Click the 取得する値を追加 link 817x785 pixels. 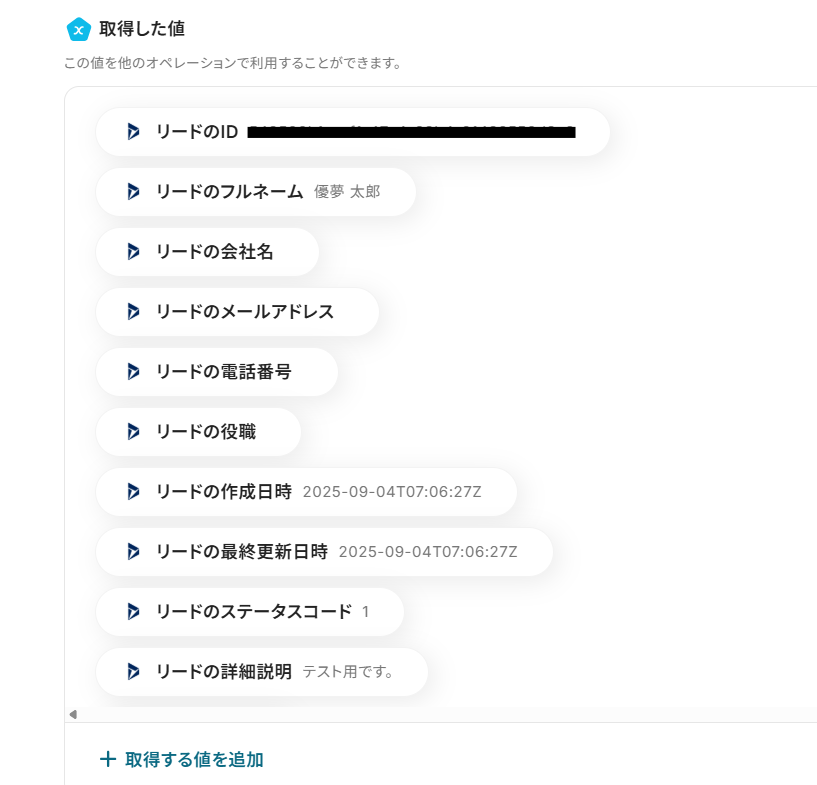pos(194,759)
